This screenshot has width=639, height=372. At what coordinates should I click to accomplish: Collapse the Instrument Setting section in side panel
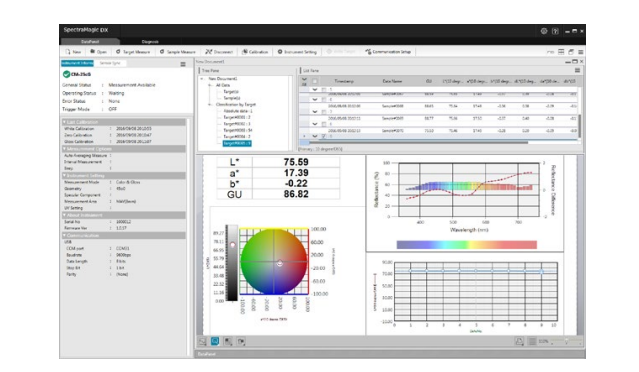(64, 176)
